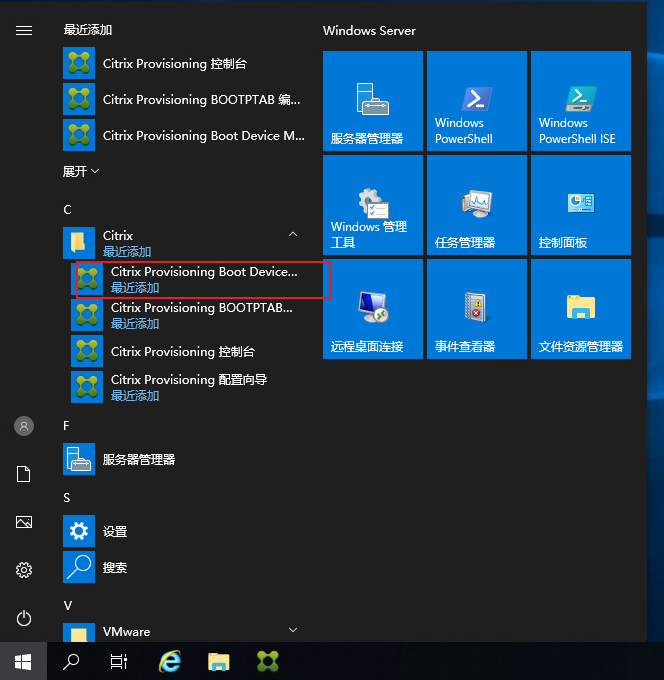
Task: Expand the recently added list with 展开
Action: (x=81, y=171)
